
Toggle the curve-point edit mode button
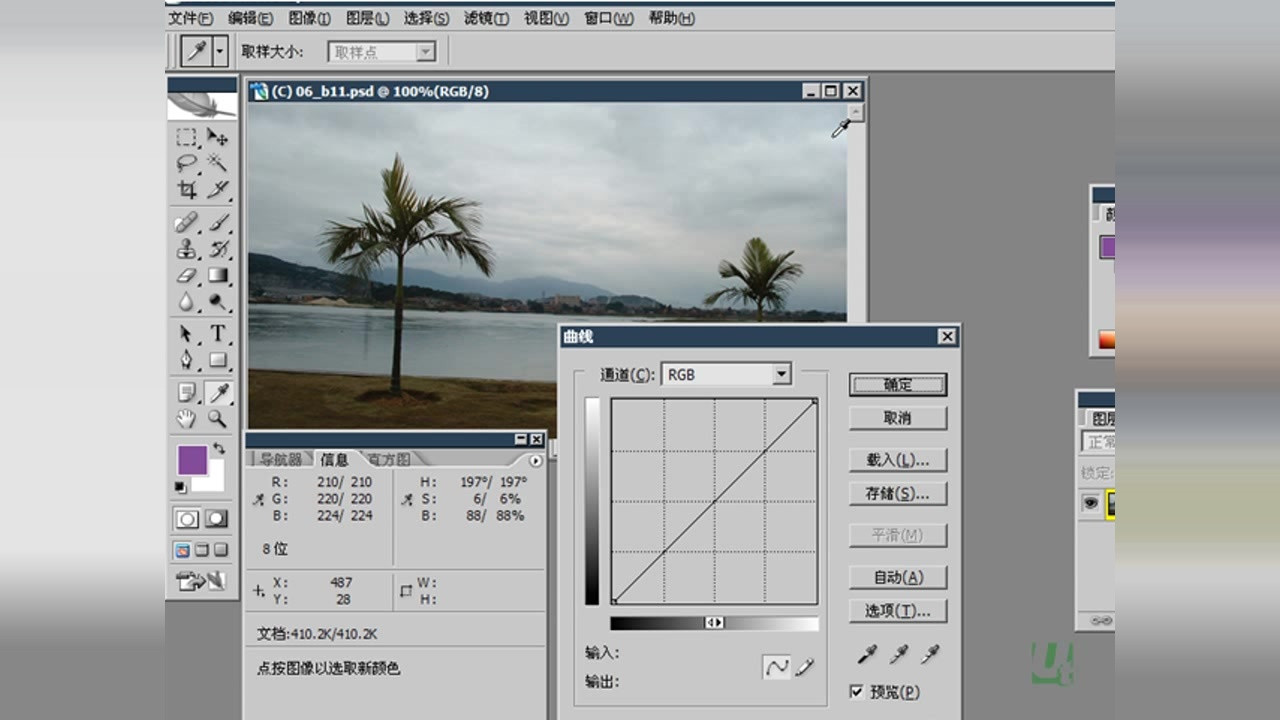click(x=776, y=667)
